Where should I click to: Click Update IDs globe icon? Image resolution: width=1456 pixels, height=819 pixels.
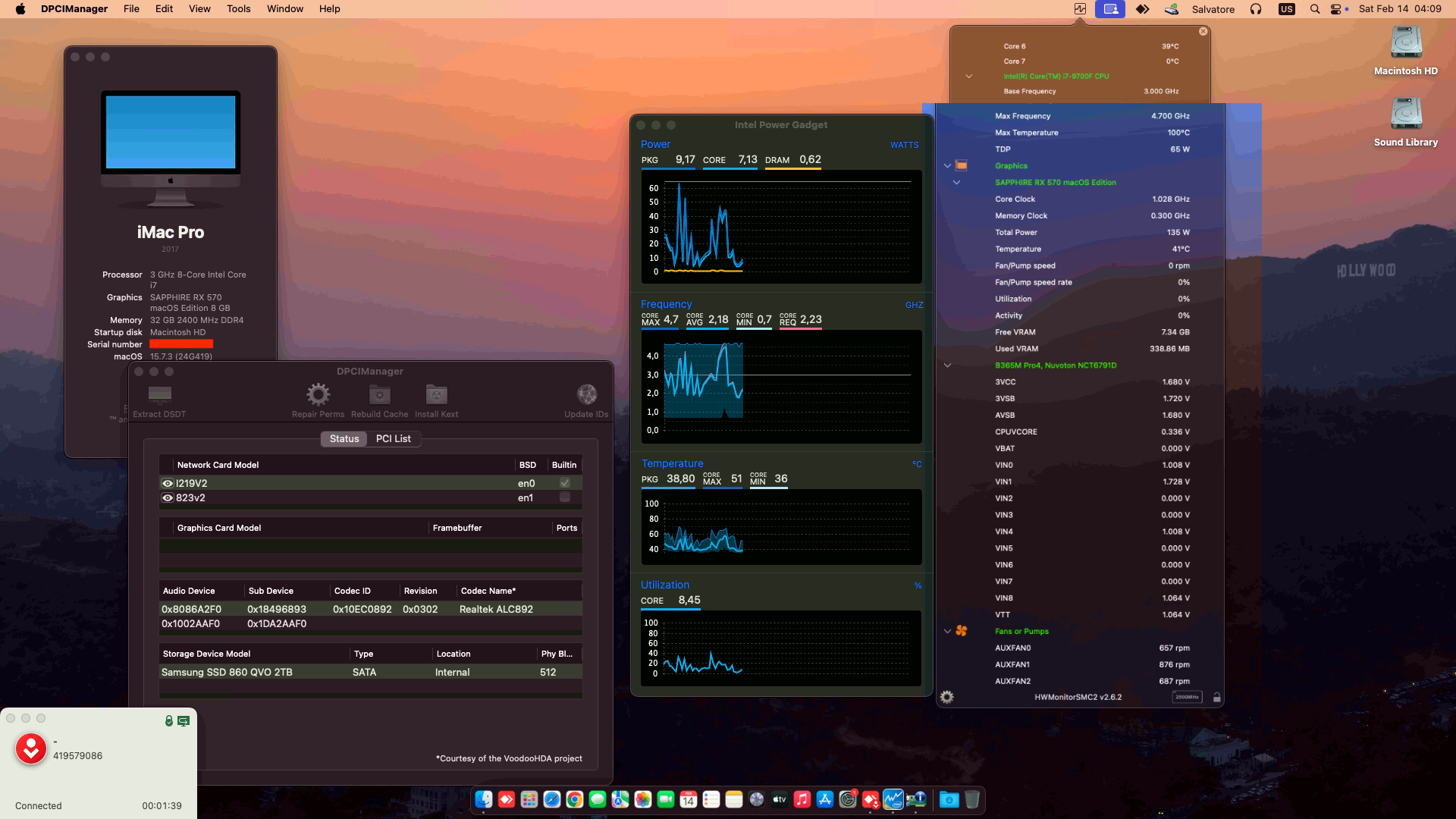(x=586, y=394)
